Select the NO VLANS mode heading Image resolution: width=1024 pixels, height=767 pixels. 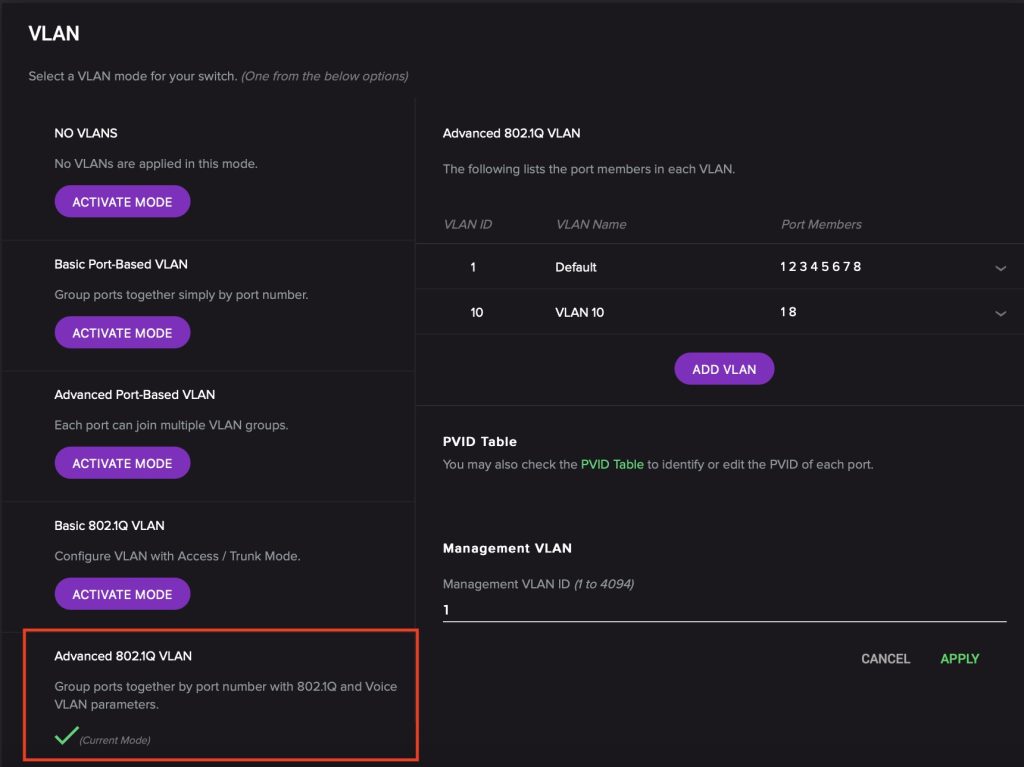(86, 133)
